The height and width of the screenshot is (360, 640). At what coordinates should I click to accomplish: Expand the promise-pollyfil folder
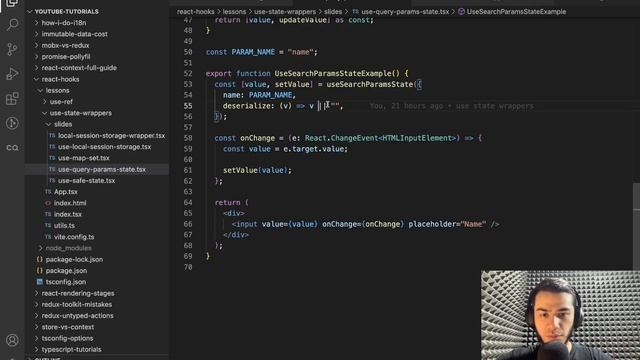pos(66,57)
